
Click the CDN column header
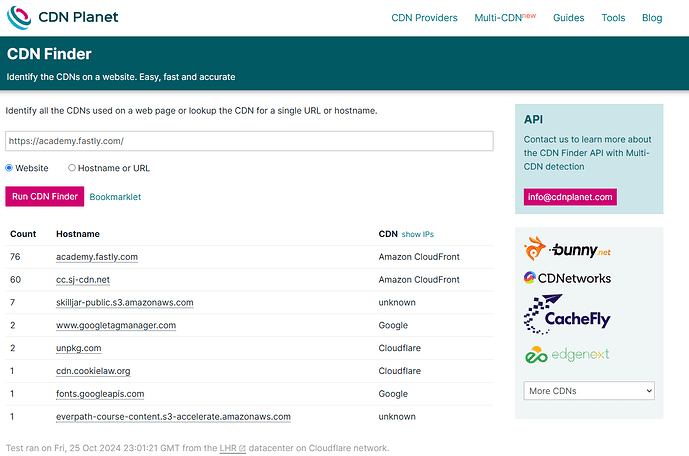coord(388,234)
